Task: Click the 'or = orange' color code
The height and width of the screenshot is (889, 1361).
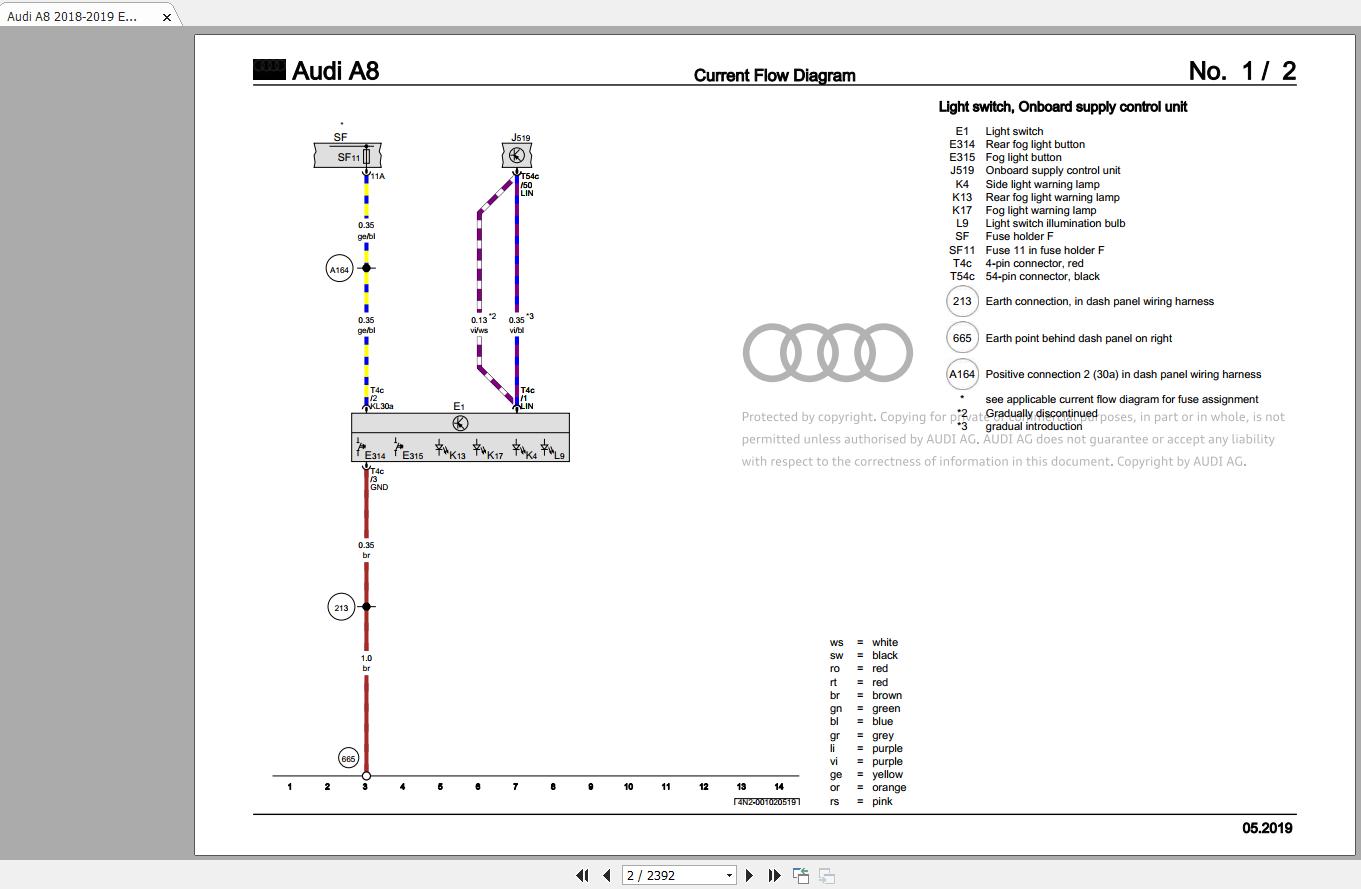Action: point(867,787)
